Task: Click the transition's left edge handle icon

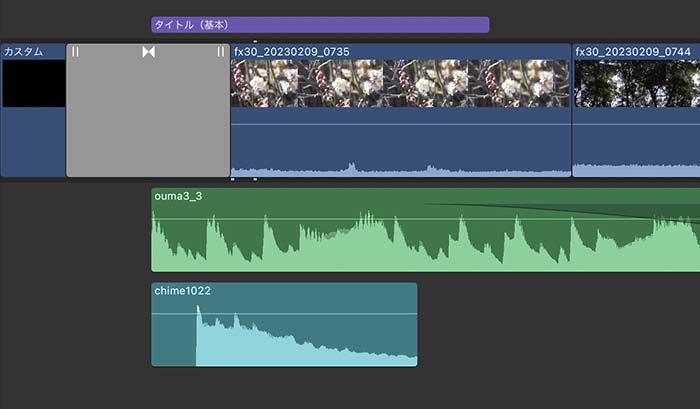Action: point(75,52)
